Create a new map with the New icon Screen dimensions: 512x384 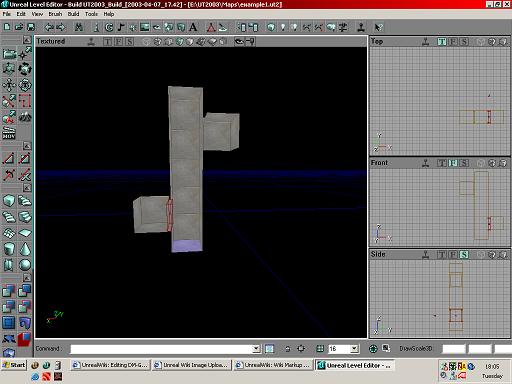click(x=7, y=27)
